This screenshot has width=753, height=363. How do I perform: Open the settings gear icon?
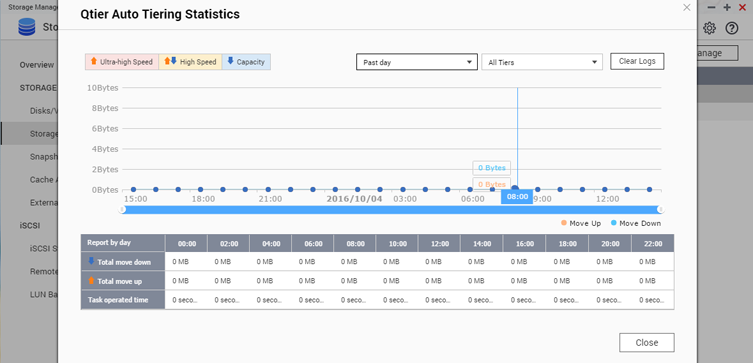click(709, 28)
